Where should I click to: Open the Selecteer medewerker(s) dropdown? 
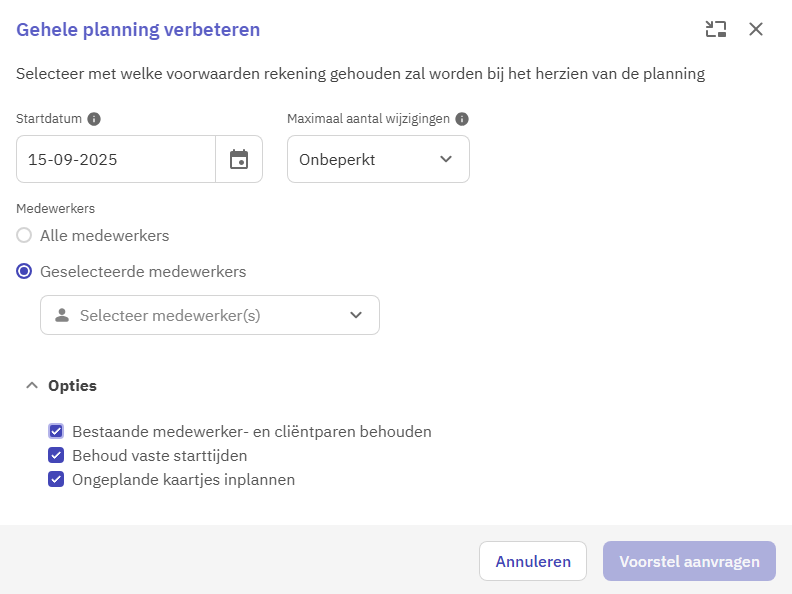click(x=210, y=315)
